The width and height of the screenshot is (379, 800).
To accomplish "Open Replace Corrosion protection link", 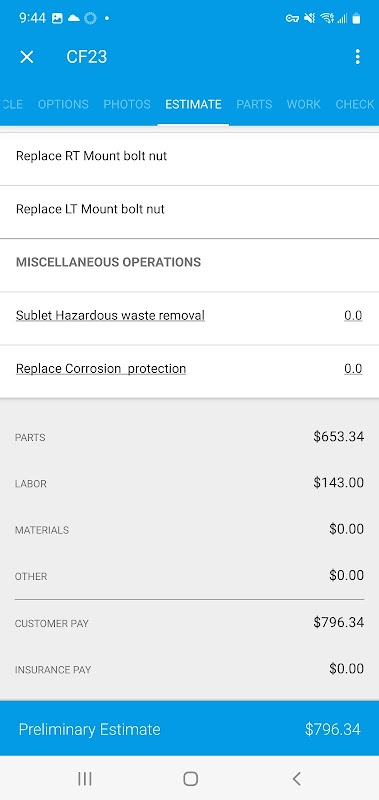I will coord(101,368).
